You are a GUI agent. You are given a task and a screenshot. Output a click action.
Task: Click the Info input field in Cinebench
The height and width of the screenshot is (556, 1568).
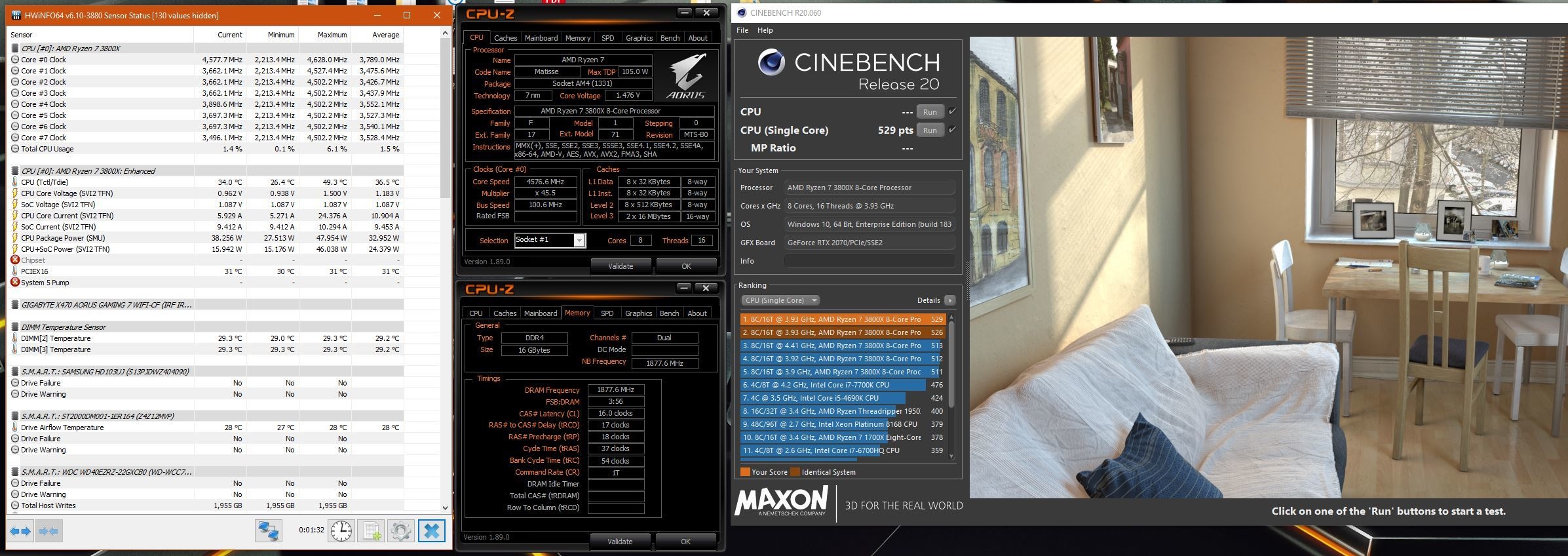click(x=870, y=261)
